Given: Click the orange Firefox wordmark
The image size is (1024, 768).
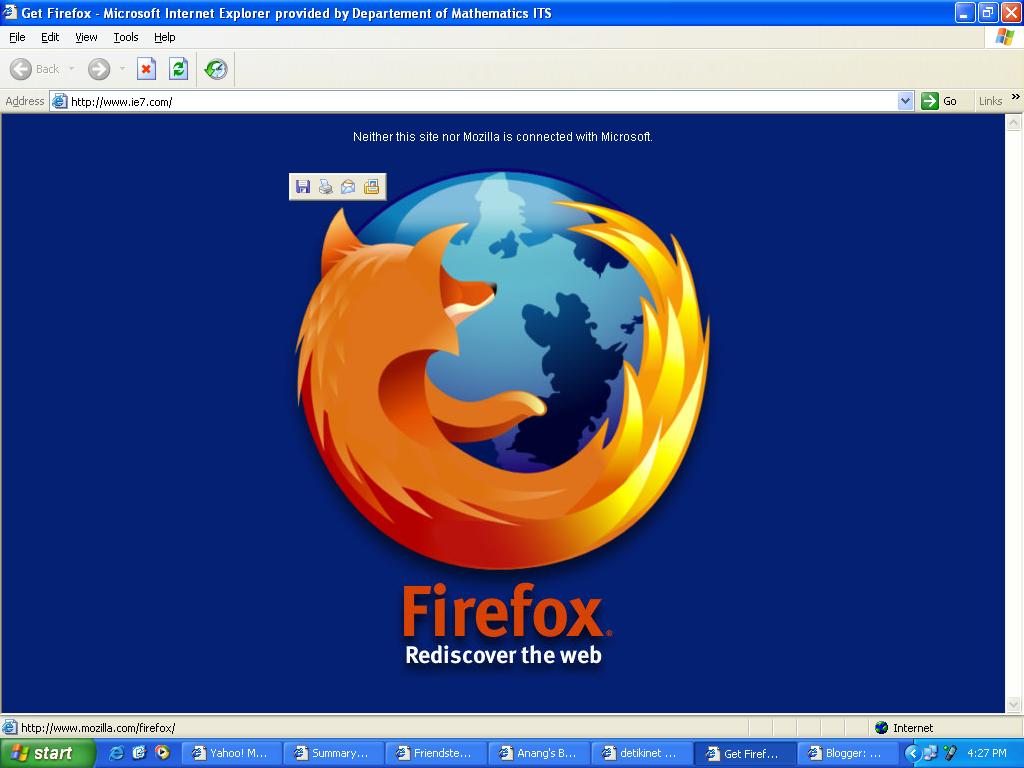Looking at the screenshot, I should (507, 611).
